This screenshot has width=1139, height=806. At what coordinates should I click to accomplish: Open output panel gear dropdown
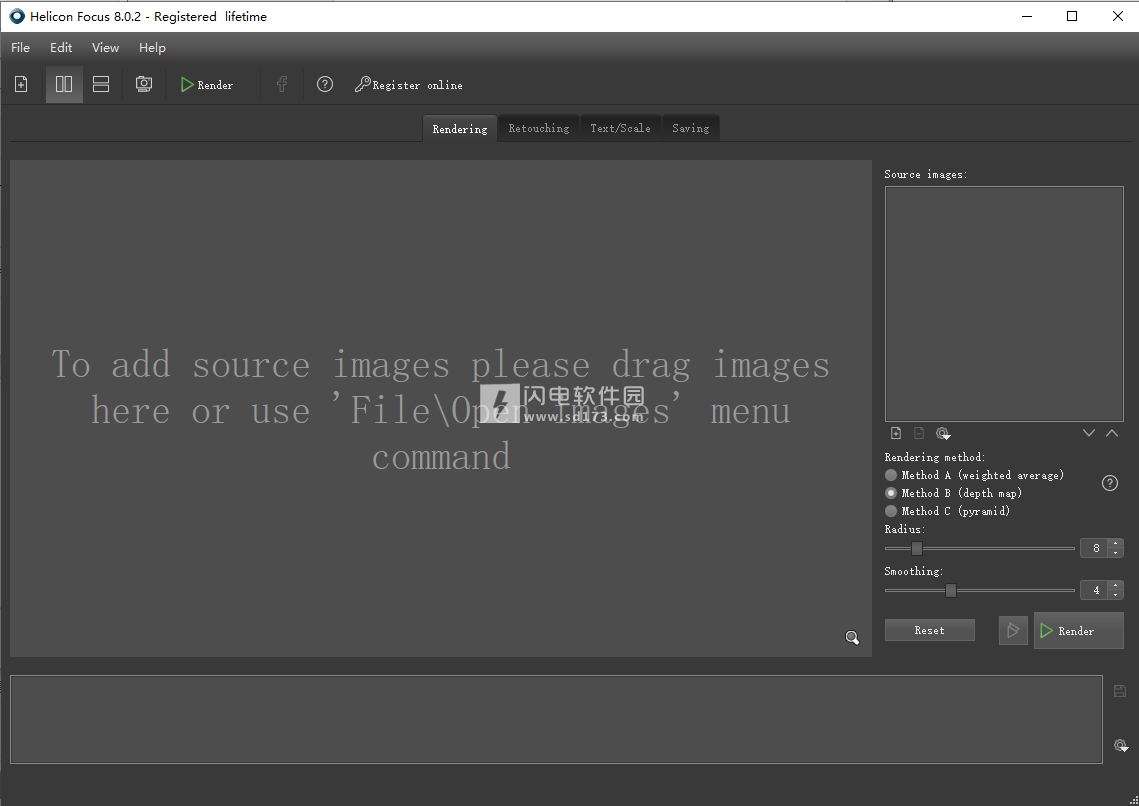coord(1121,746)
